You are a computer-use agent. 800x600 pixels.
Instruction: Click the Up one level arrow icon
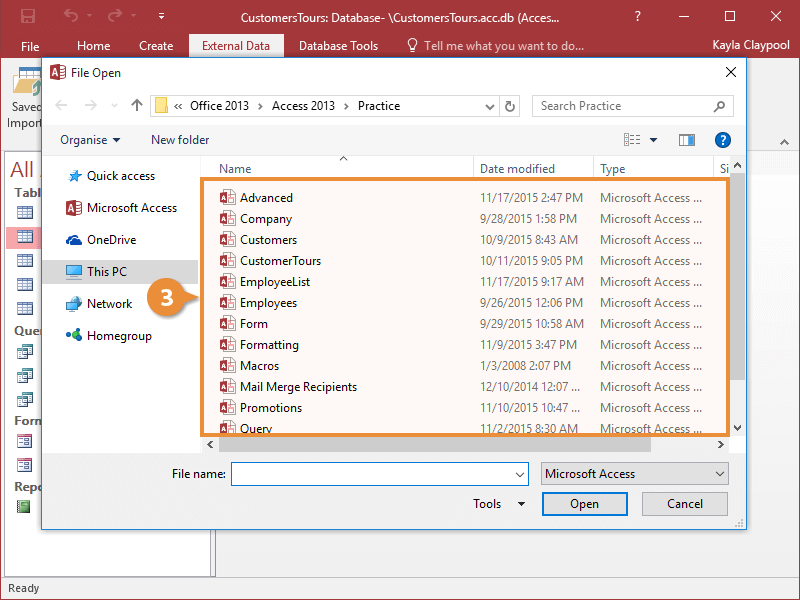point(137,106)
